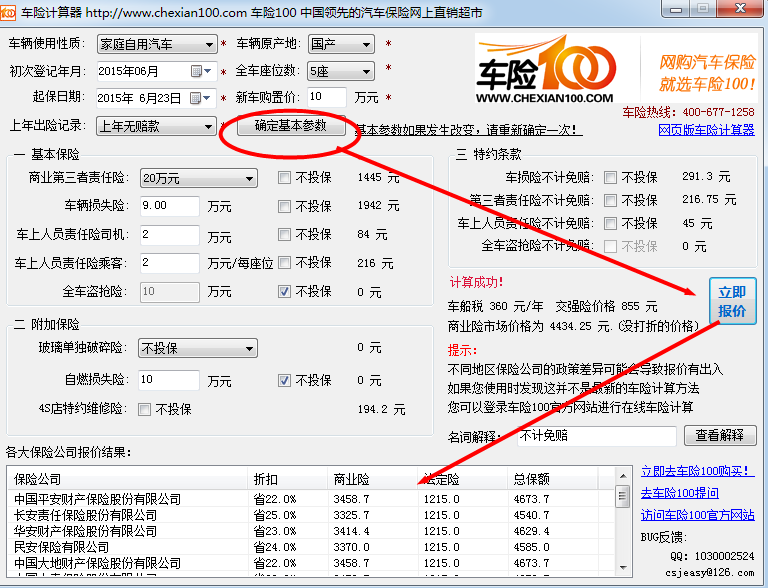The image size is (768, 588).
Task: Click hotline text 400-677-1258
Action: (719, 112)
